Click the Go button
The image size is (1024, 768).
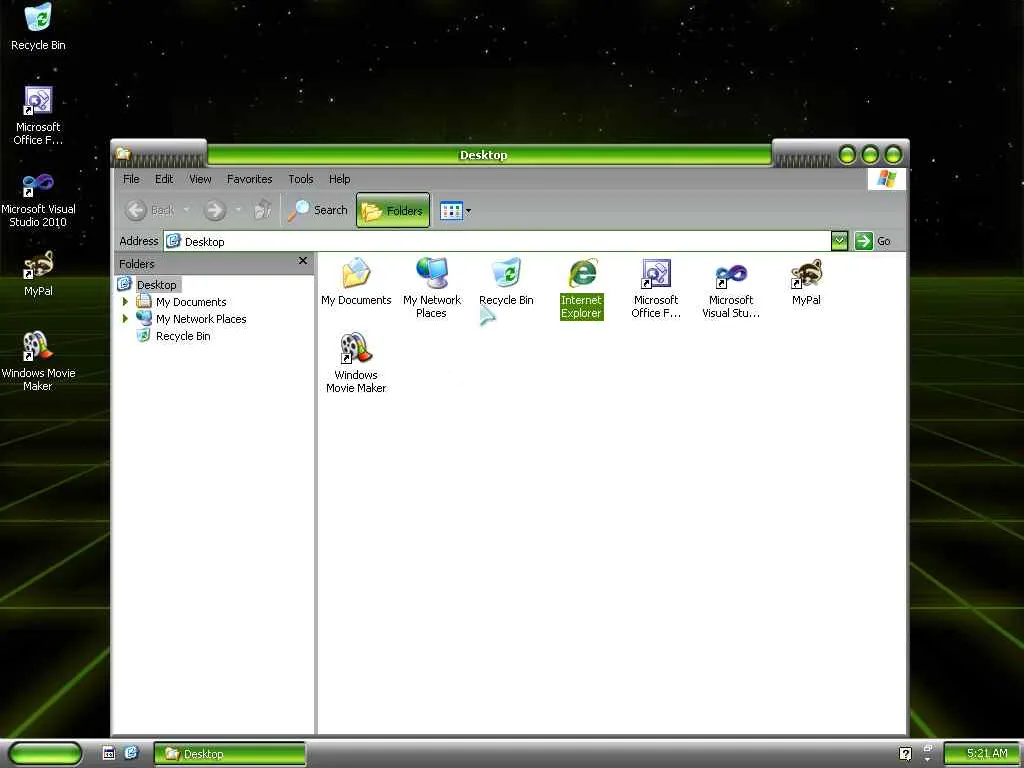[x=873, y=241]
